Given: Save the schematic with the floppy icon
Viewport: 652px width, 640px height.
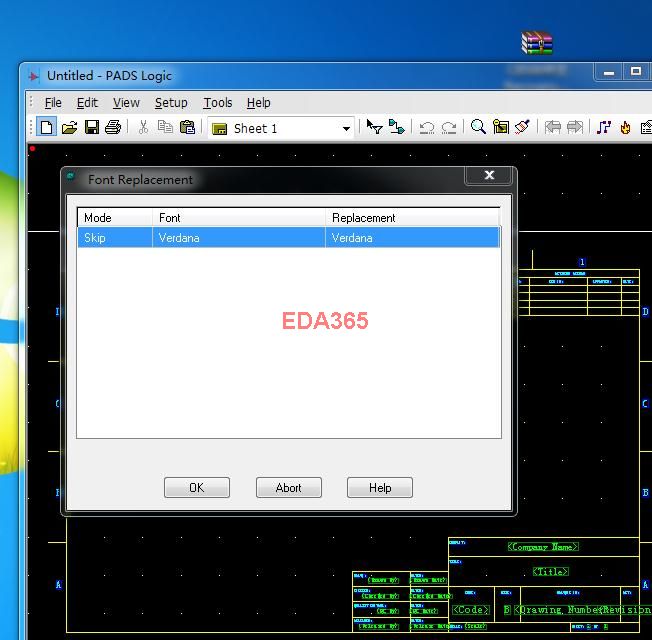Looking at the screenshot, I should pos(91,127).
